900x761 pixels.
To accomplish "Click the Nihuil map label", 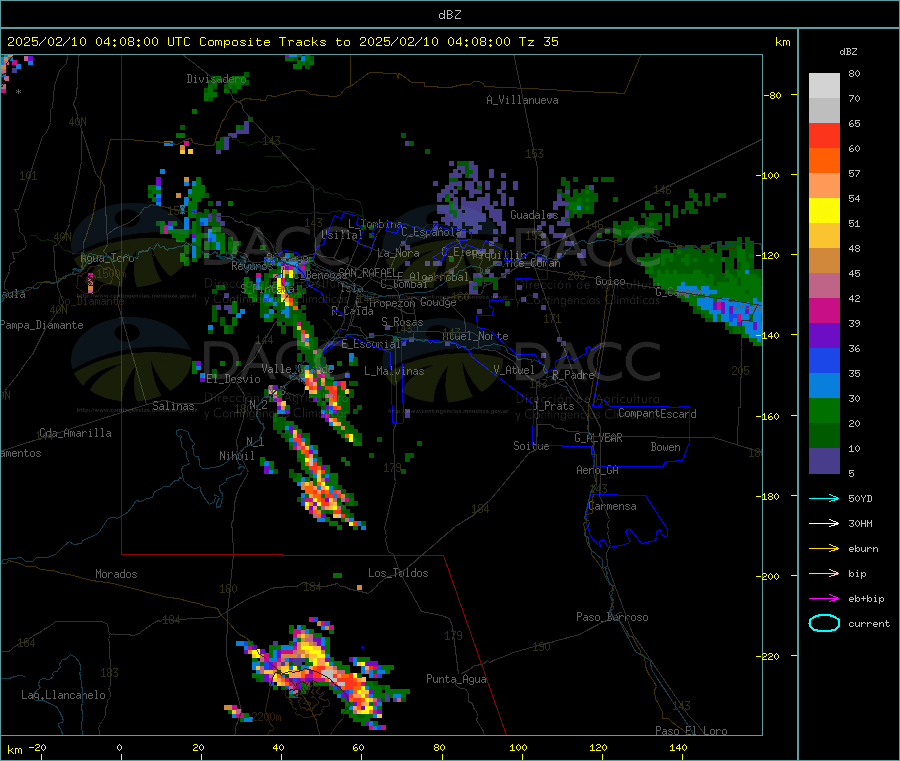I will (x=236, y=456).
